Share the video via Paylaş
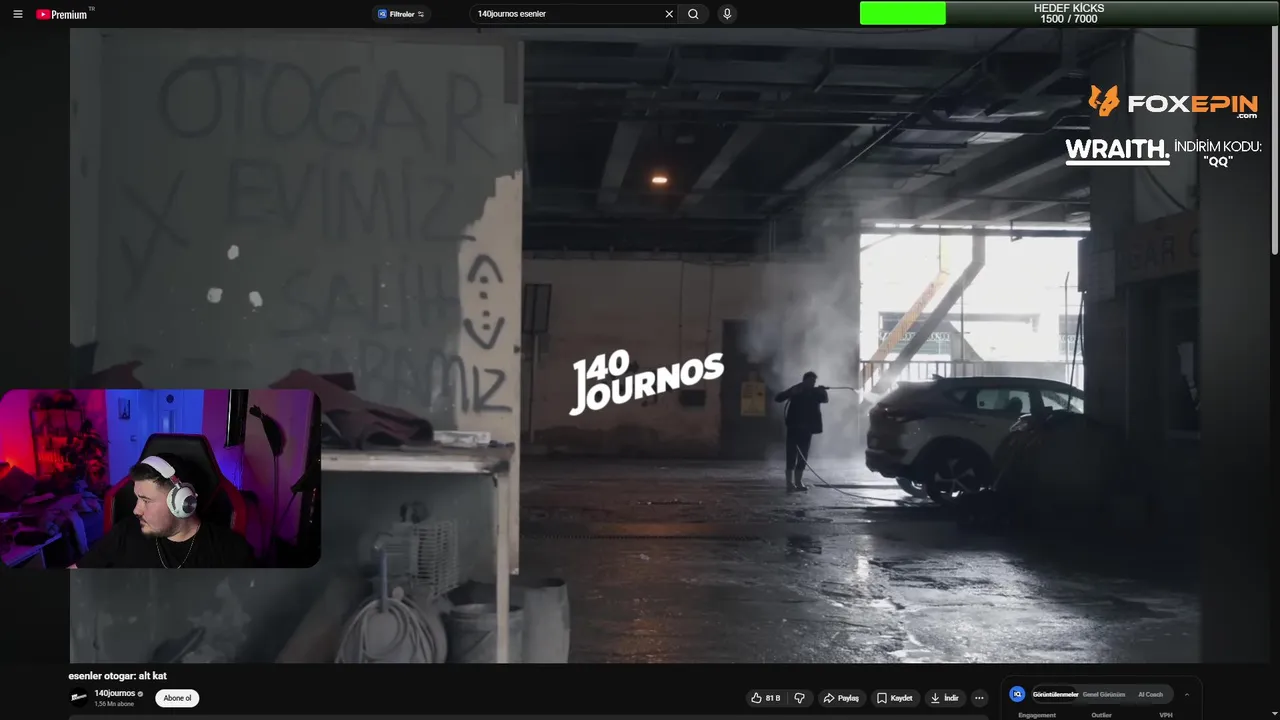Screen dimensions: 1280x720 tap(841, 698)
